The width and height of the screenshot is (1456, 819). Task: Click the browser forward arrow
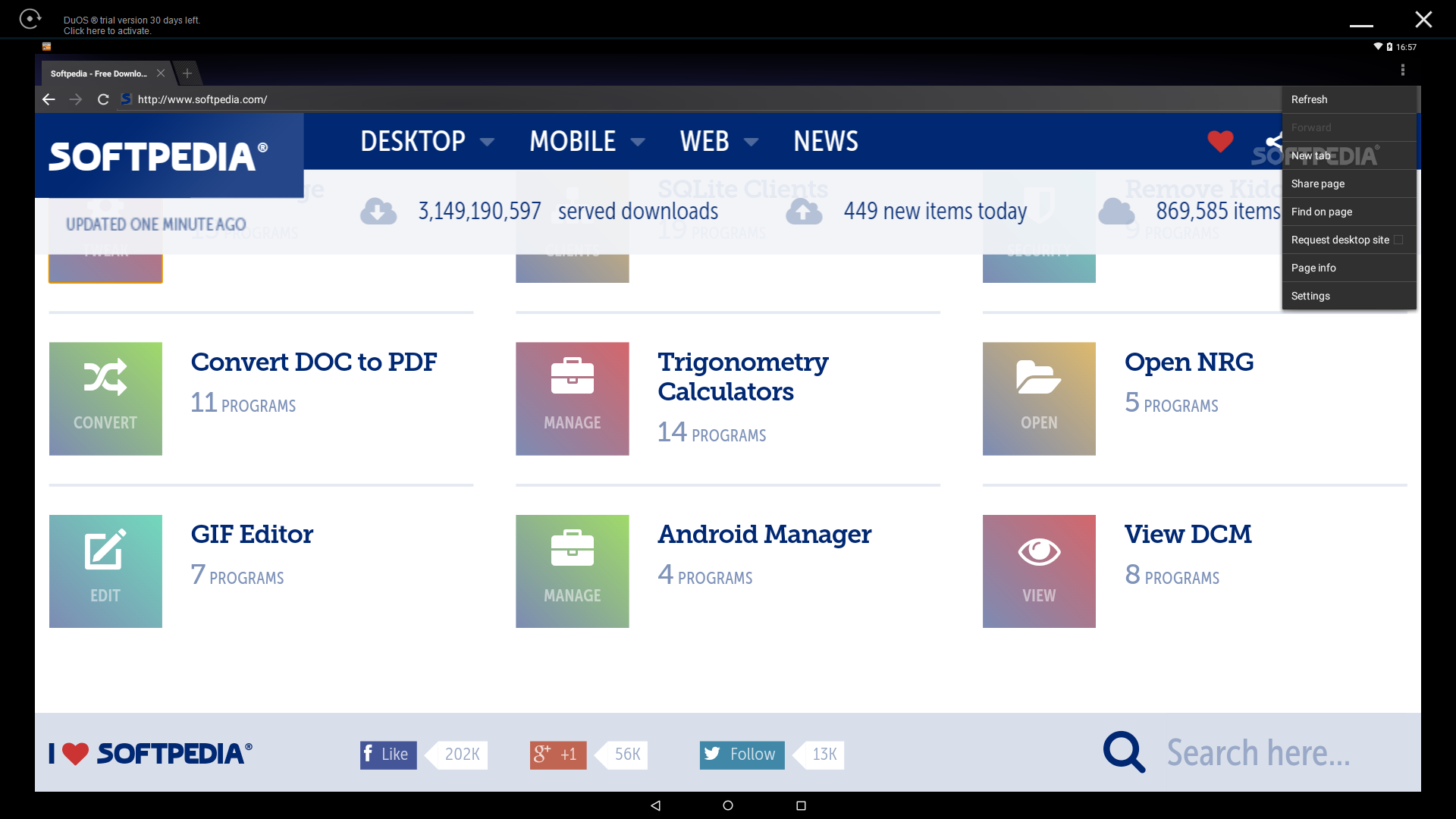click(76, 99)
